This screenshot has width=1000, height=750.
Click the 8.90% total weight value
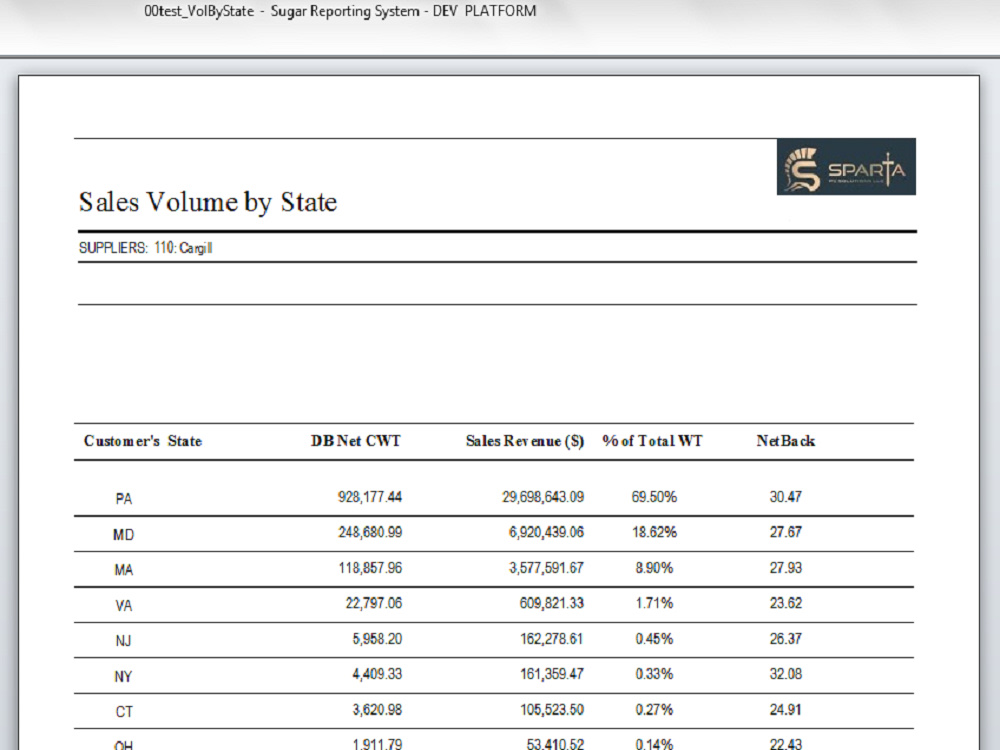click(654, 568)
